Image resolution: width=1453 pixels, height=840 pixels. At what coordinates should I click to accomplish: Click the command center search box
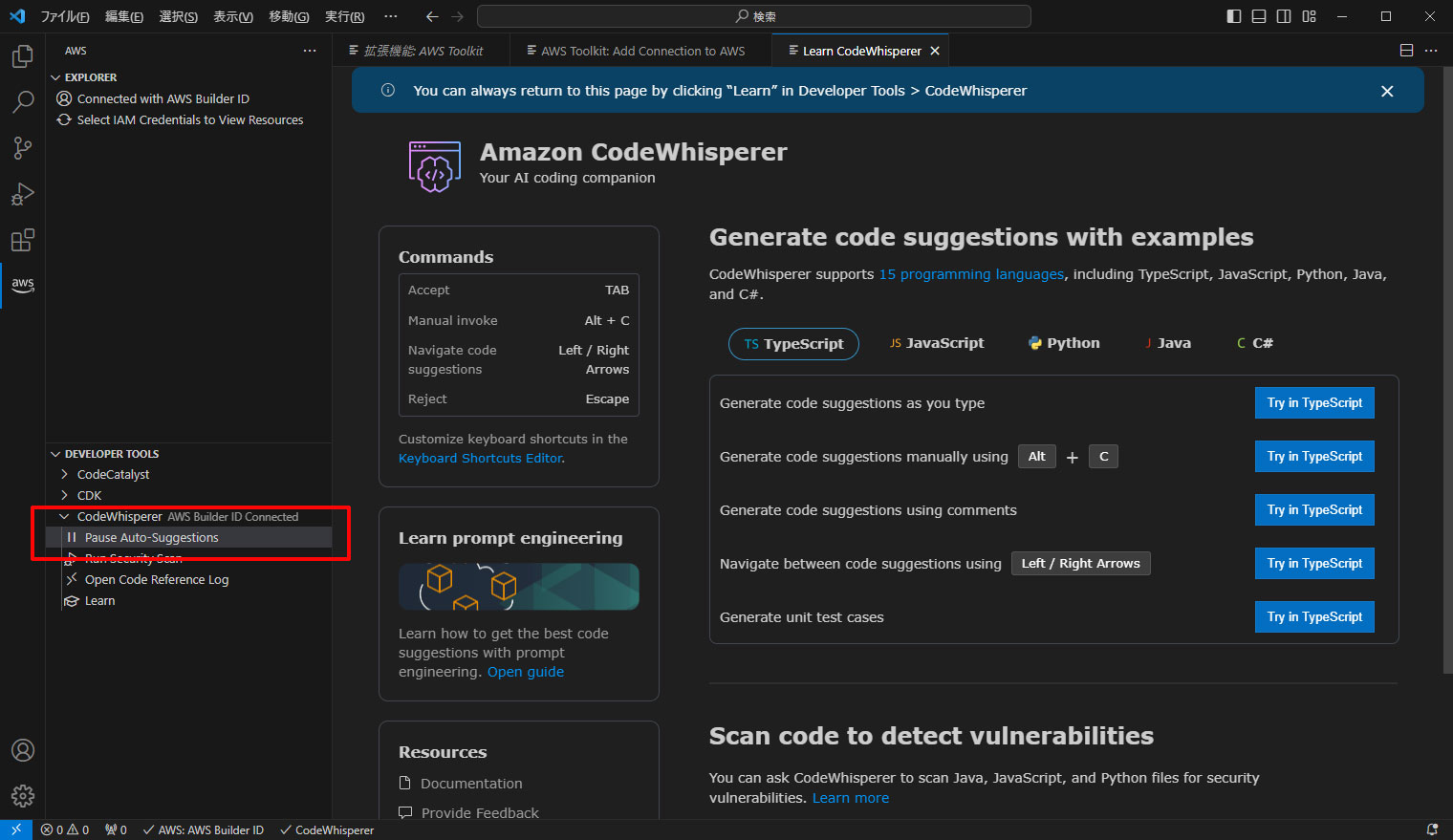pos(753,16)
